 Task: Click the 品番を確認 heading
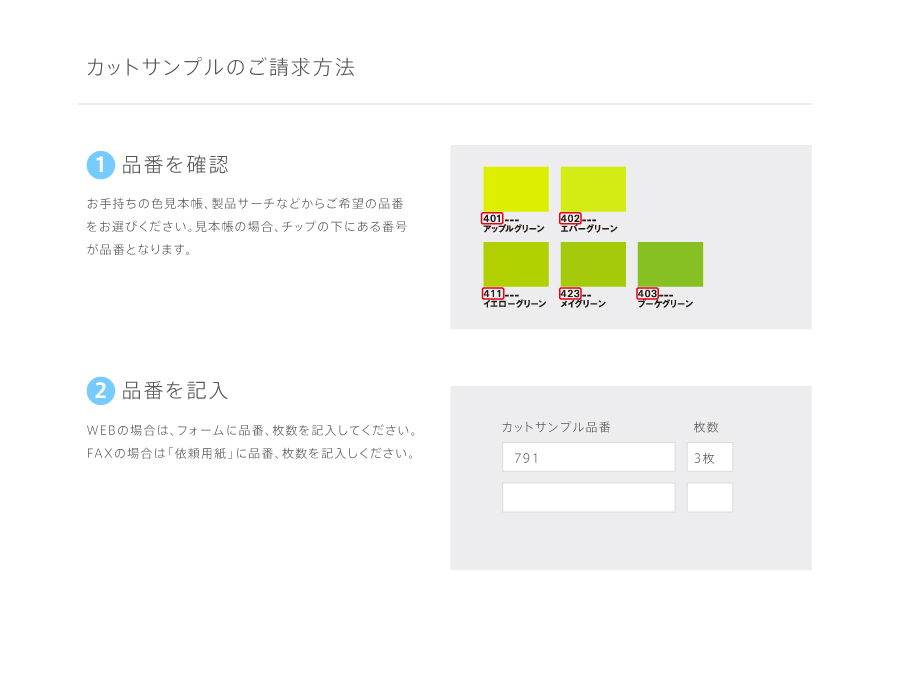175,165
